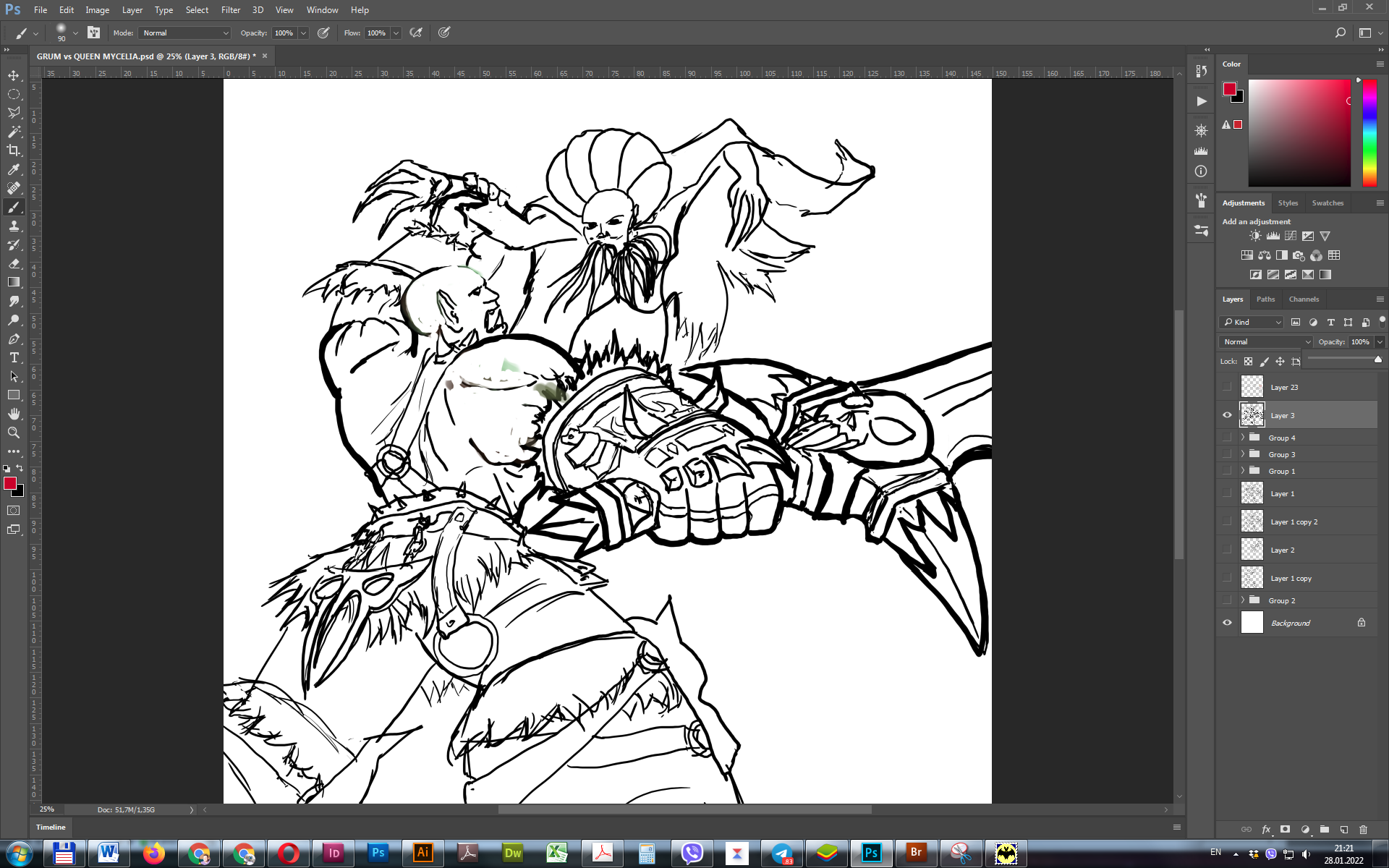Show Layer 1 visibility

tap(1227, 493)
